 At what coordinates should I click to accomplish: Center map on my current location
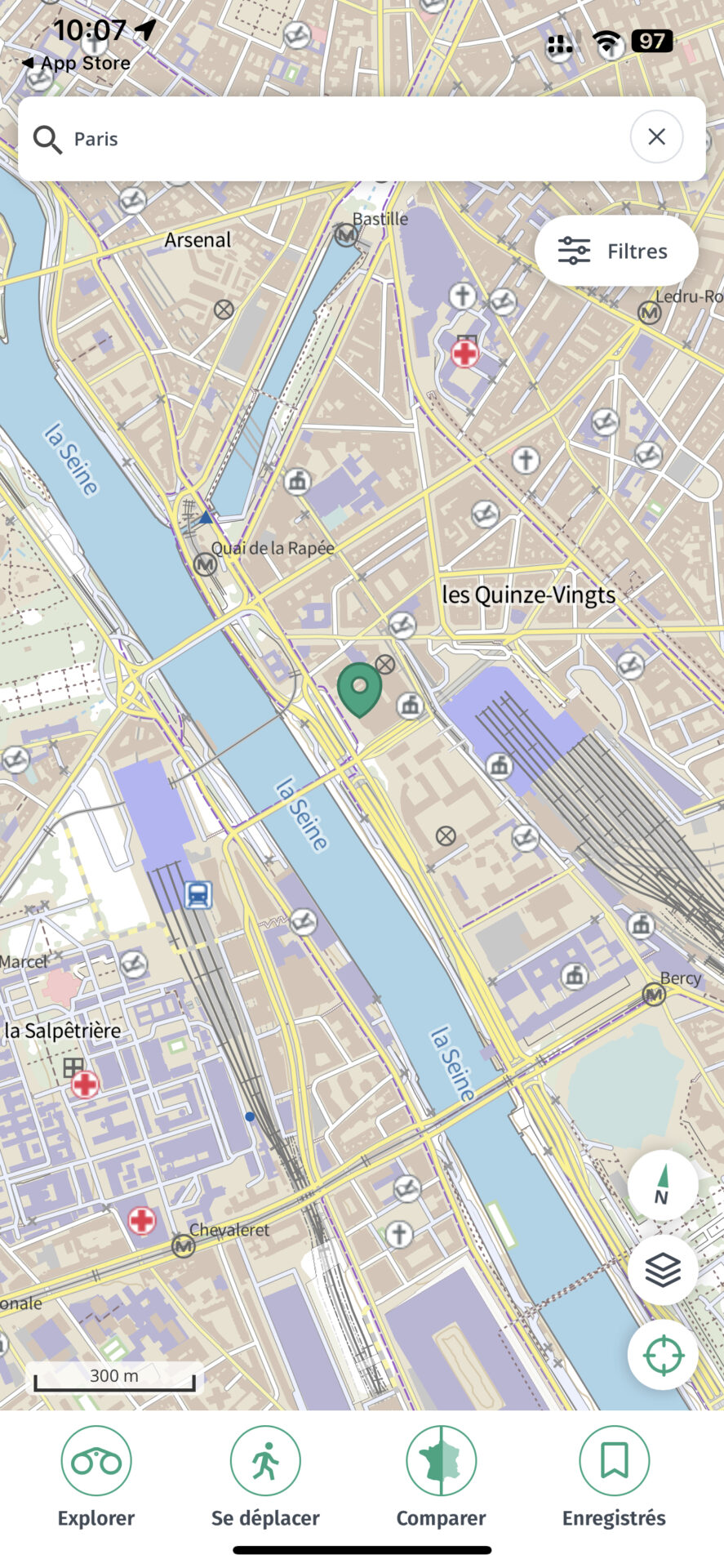point(662,1356)
